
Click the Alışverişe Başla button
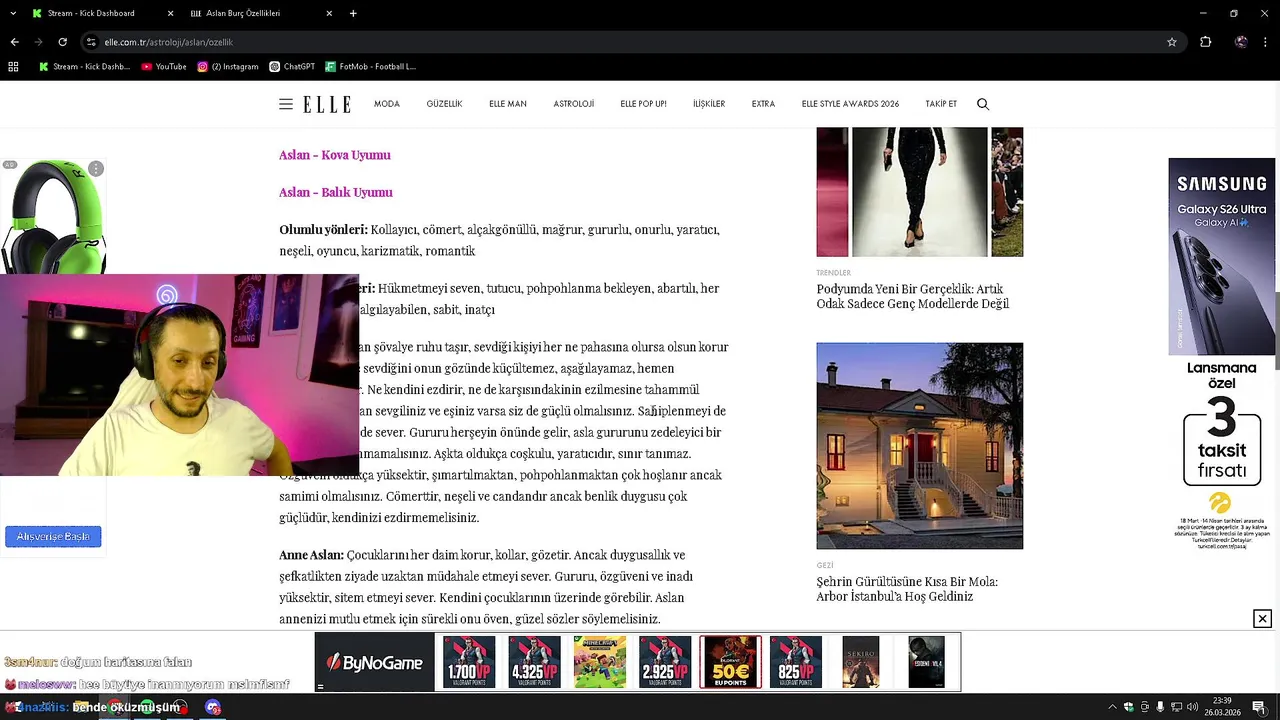click(53, 537)
